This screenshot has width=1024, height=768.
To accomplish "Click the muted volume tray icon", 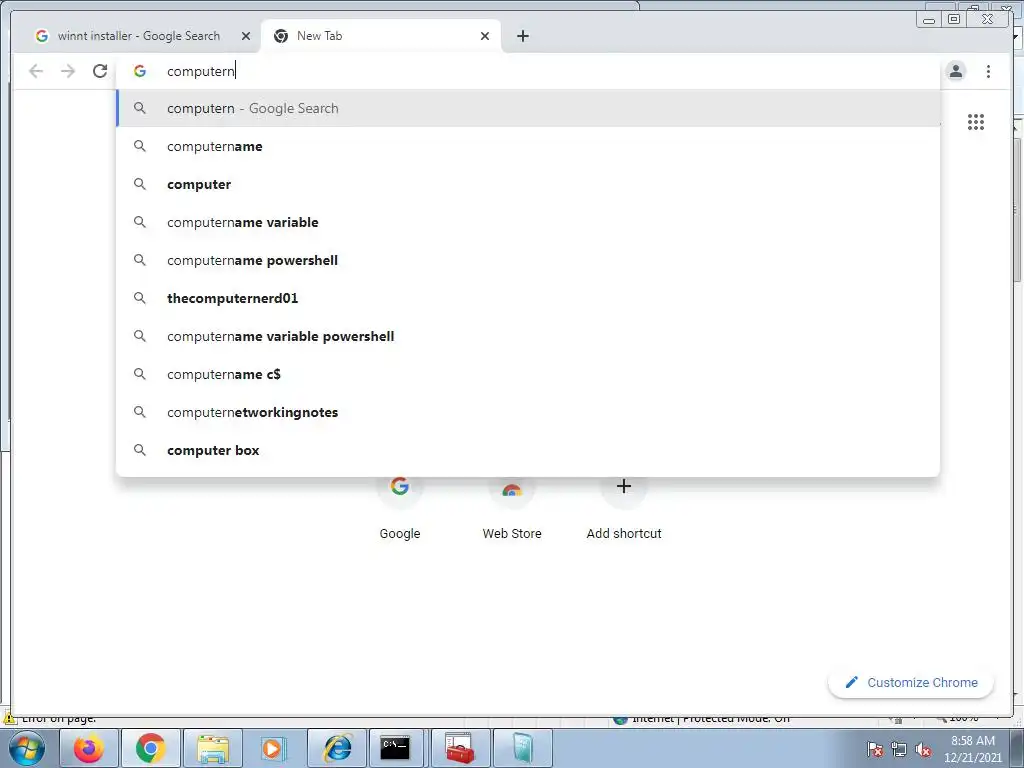I will pos(923,750).
